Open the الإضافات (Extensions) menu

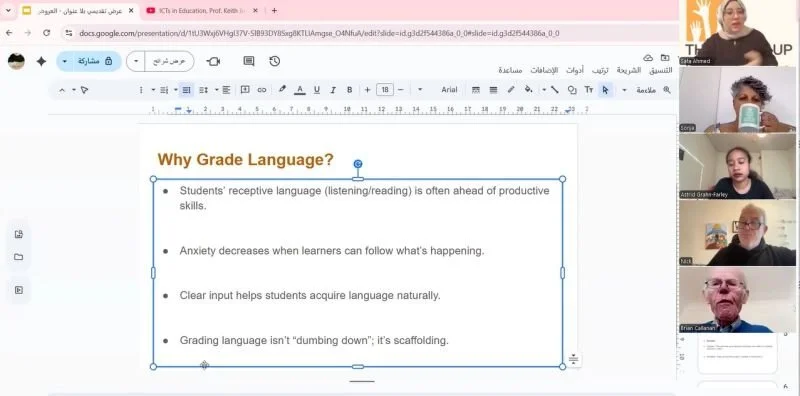(544, 70)
